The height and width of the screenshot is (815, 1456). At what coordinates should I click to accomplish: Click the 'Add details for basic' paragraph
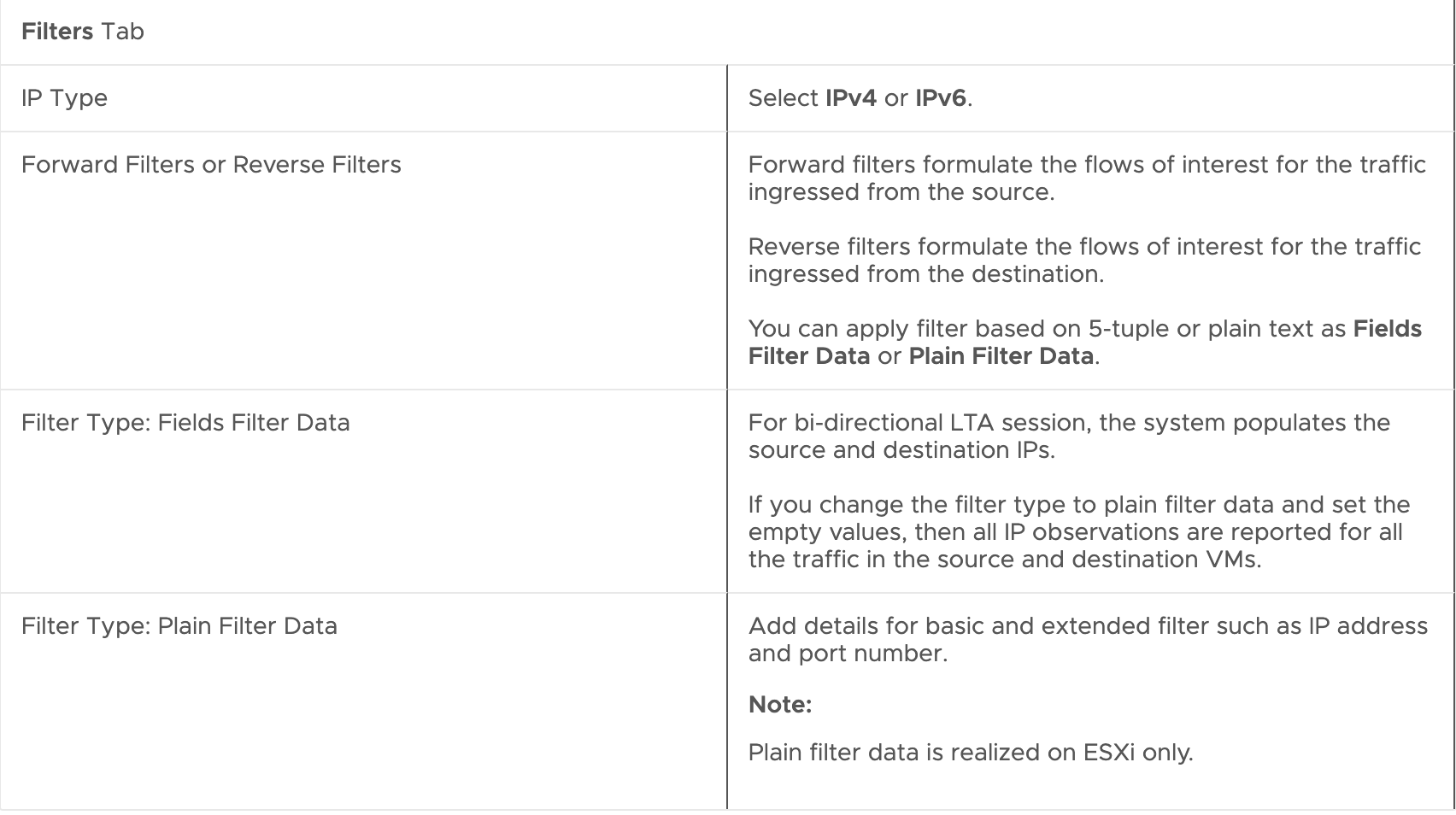(x=1087, y=639)
